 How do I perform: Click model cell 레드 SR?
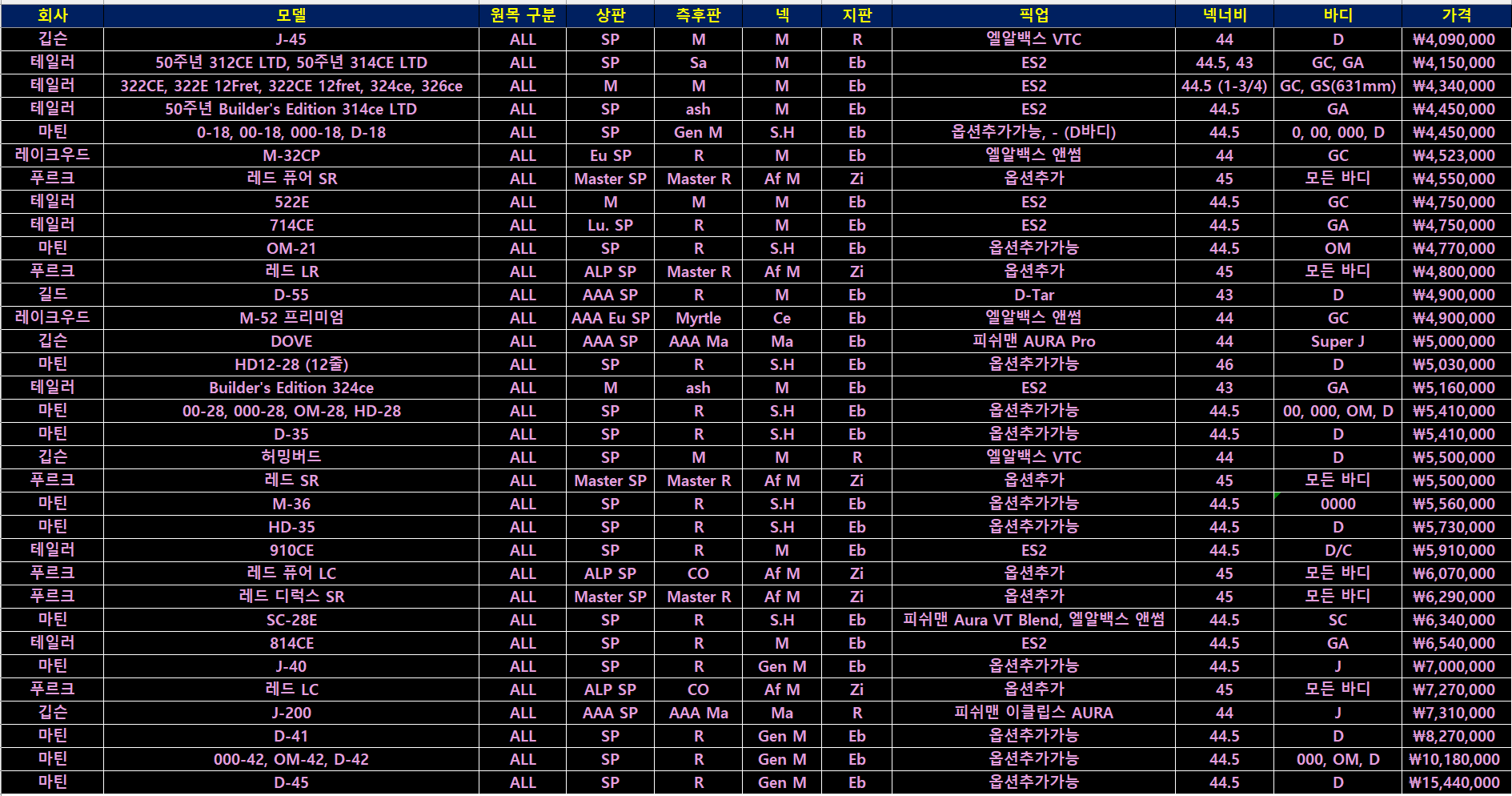291,480
